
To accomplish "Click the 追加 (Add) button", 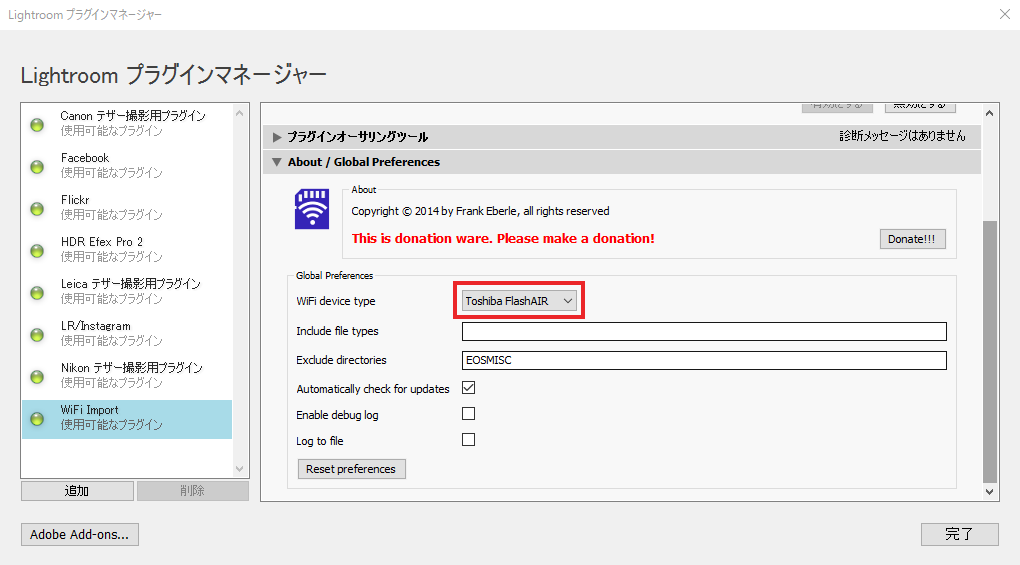I will click(77, 491).
